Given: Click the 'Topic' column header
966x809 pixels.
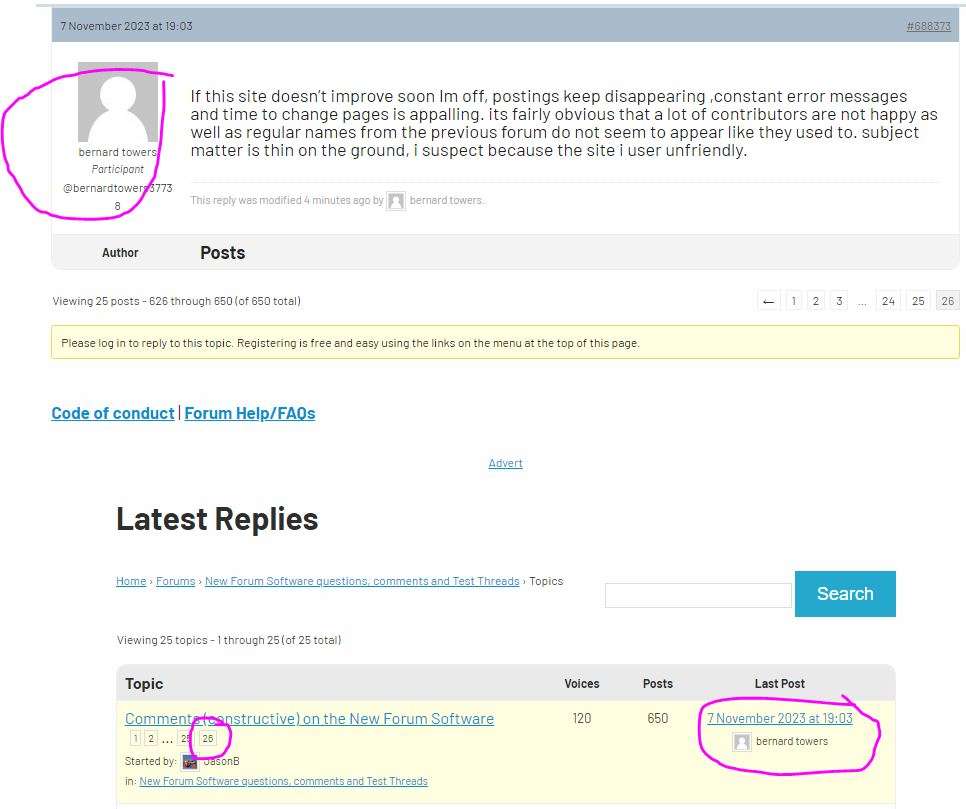Looking at the screenshot, I should tap(144, 684).
